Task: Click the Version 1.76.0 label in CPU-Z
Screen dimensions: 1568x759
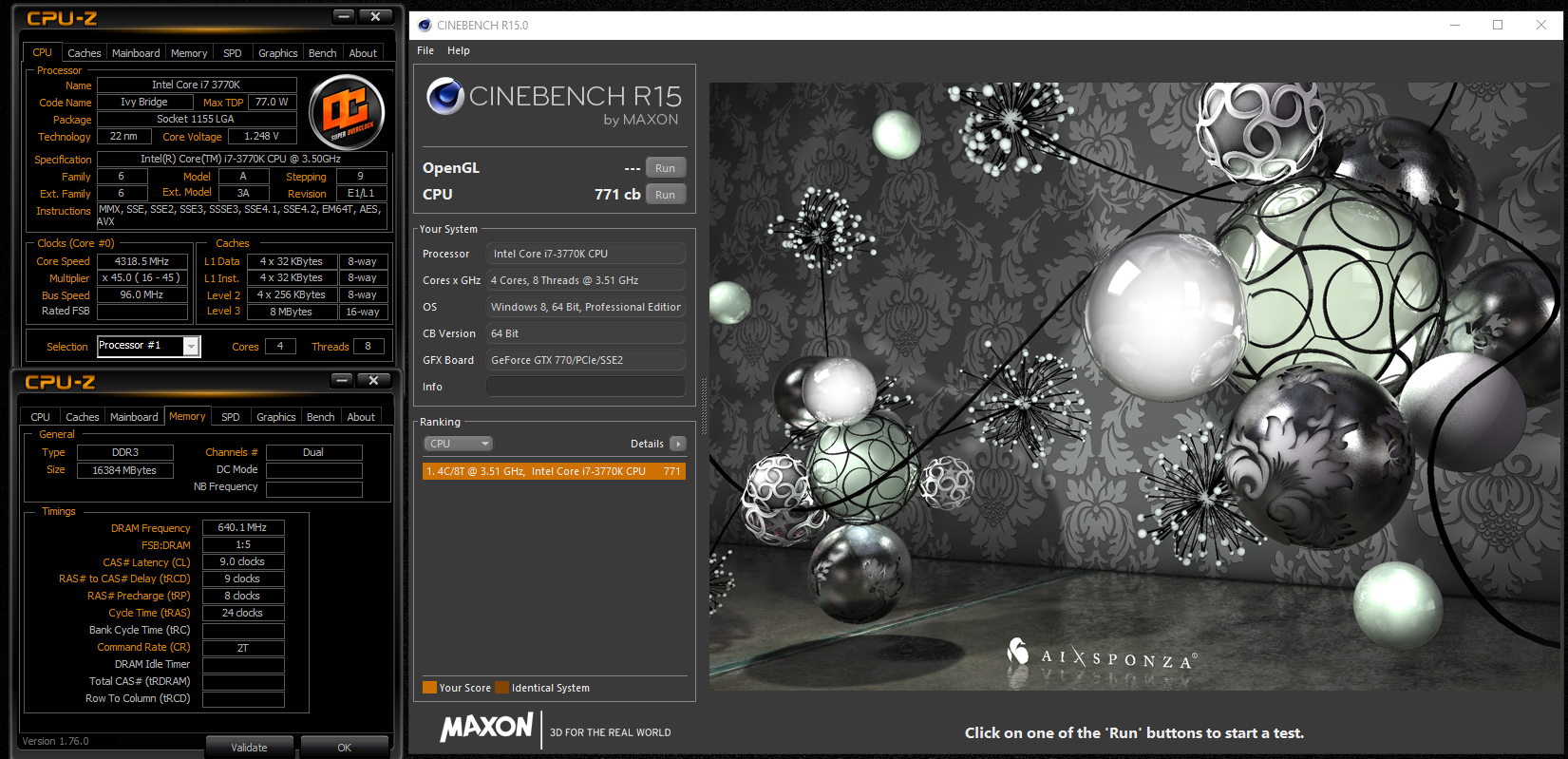Action: point(55,741)
